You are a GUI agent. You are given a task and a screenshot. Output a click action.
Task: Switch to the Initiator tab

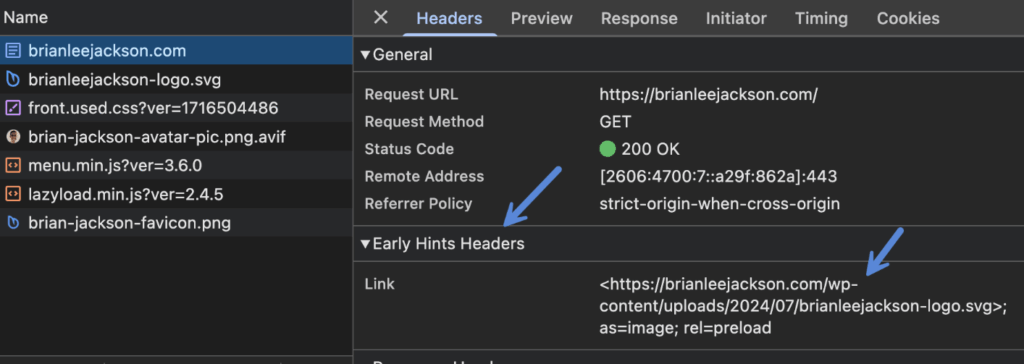pos(736,19)
